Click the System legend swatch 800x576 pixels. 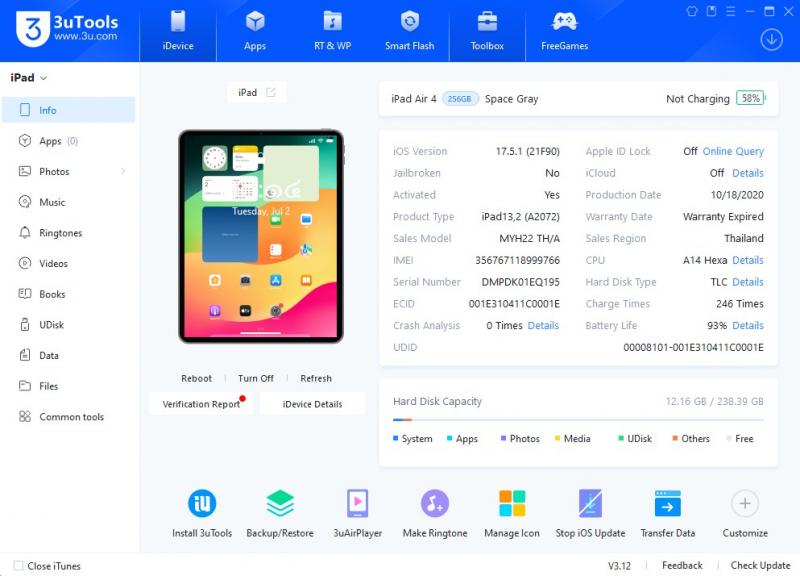[x=395, y=438]
